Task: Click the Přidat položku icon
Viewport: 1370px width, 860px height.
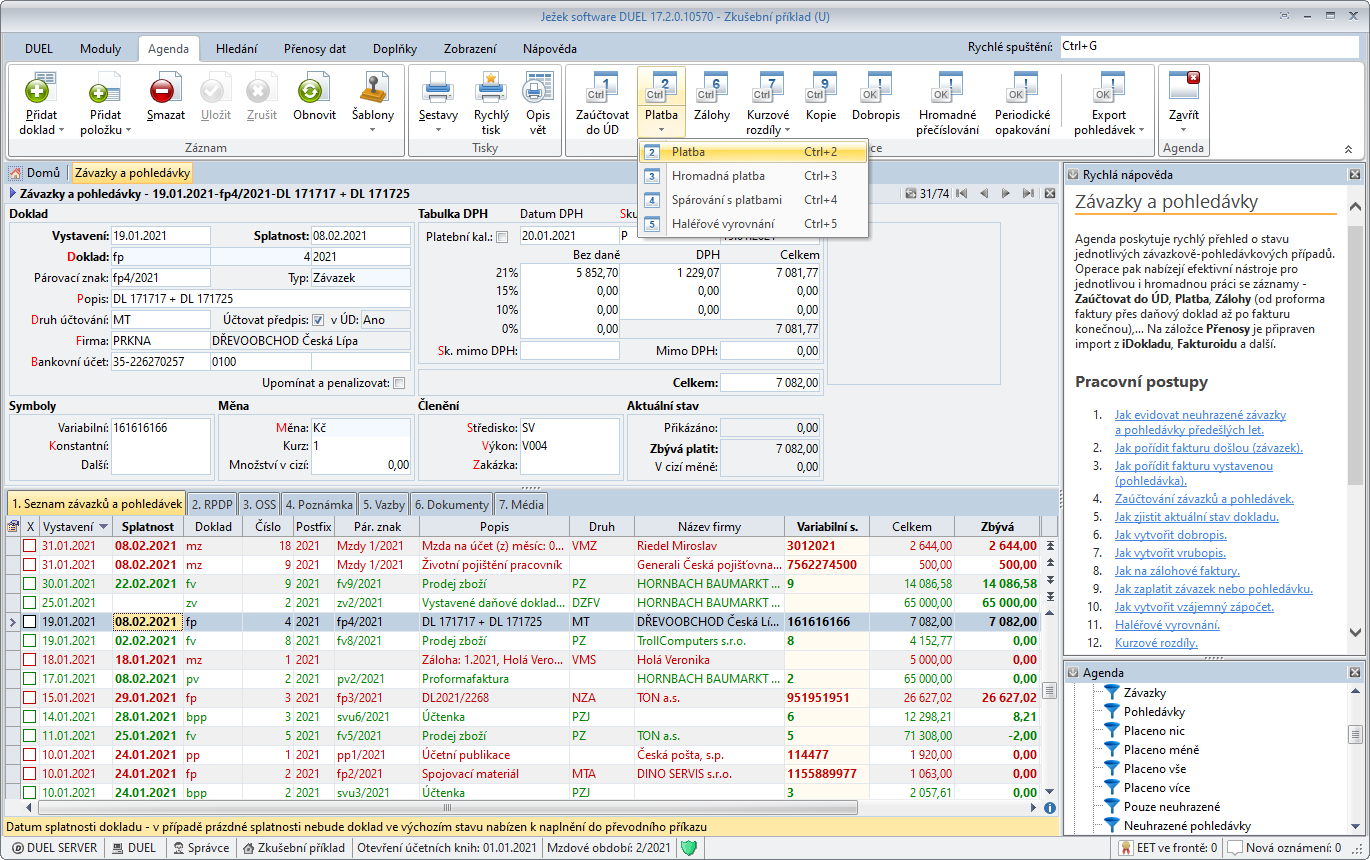Action: [x=104, y=89]
